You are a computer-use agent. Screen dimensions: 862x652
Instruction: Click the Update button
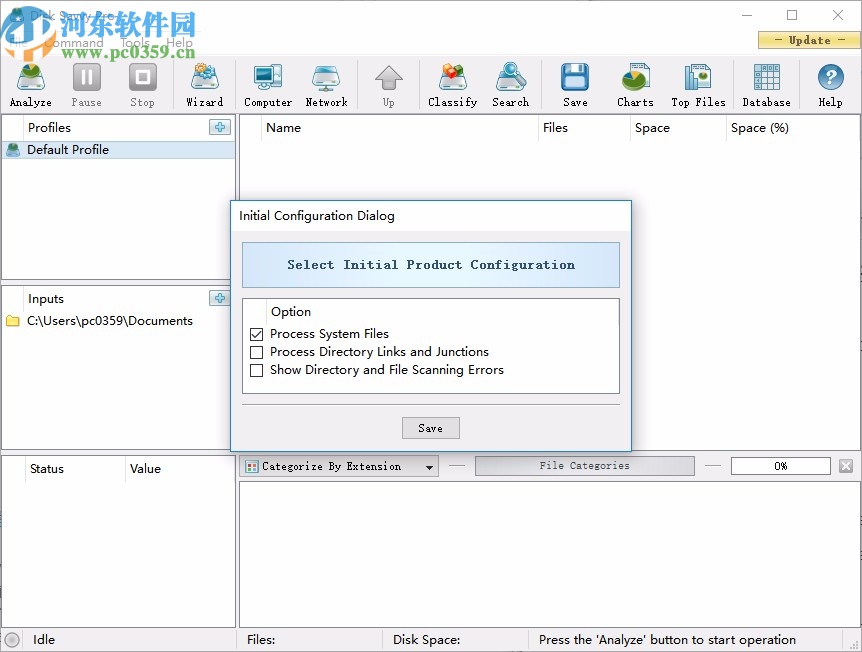point(806,40)
